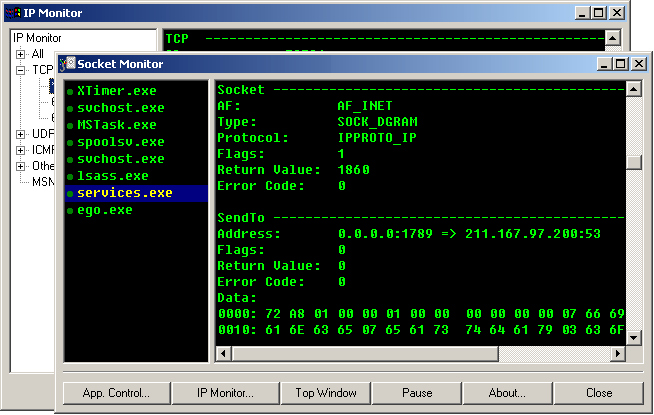
Task: Click socket log horizontal scroll thumb
Action: click(365, 354)
